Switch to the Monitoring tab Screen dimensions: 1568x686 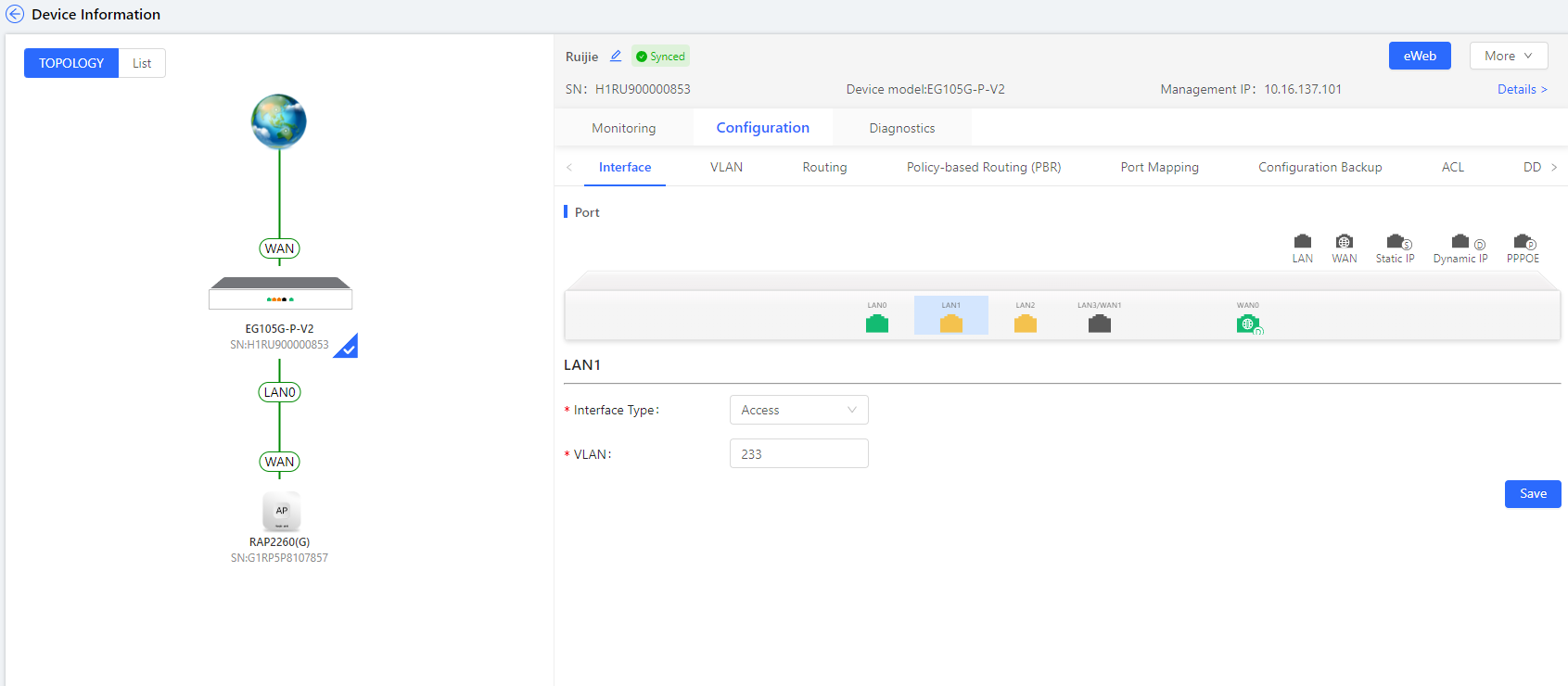click(623, 128)
